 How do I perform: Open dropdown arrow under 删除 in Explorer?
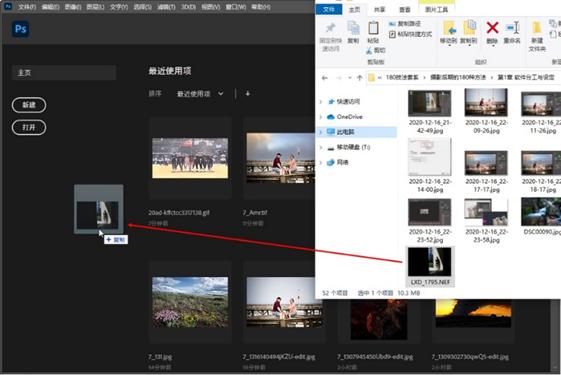(492, 46)
